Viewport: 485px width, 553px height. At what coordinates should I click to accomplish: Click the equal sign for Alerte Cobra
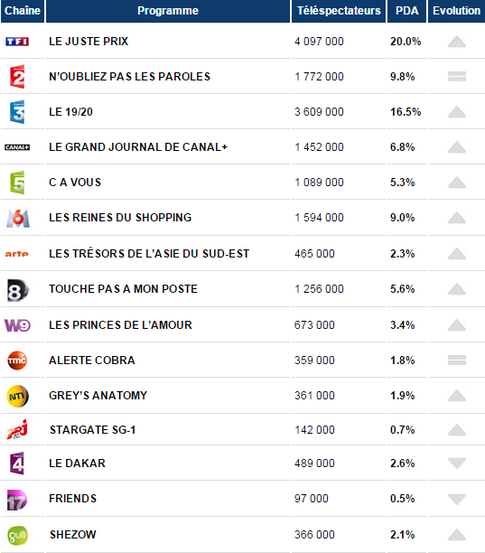(457, 360)
